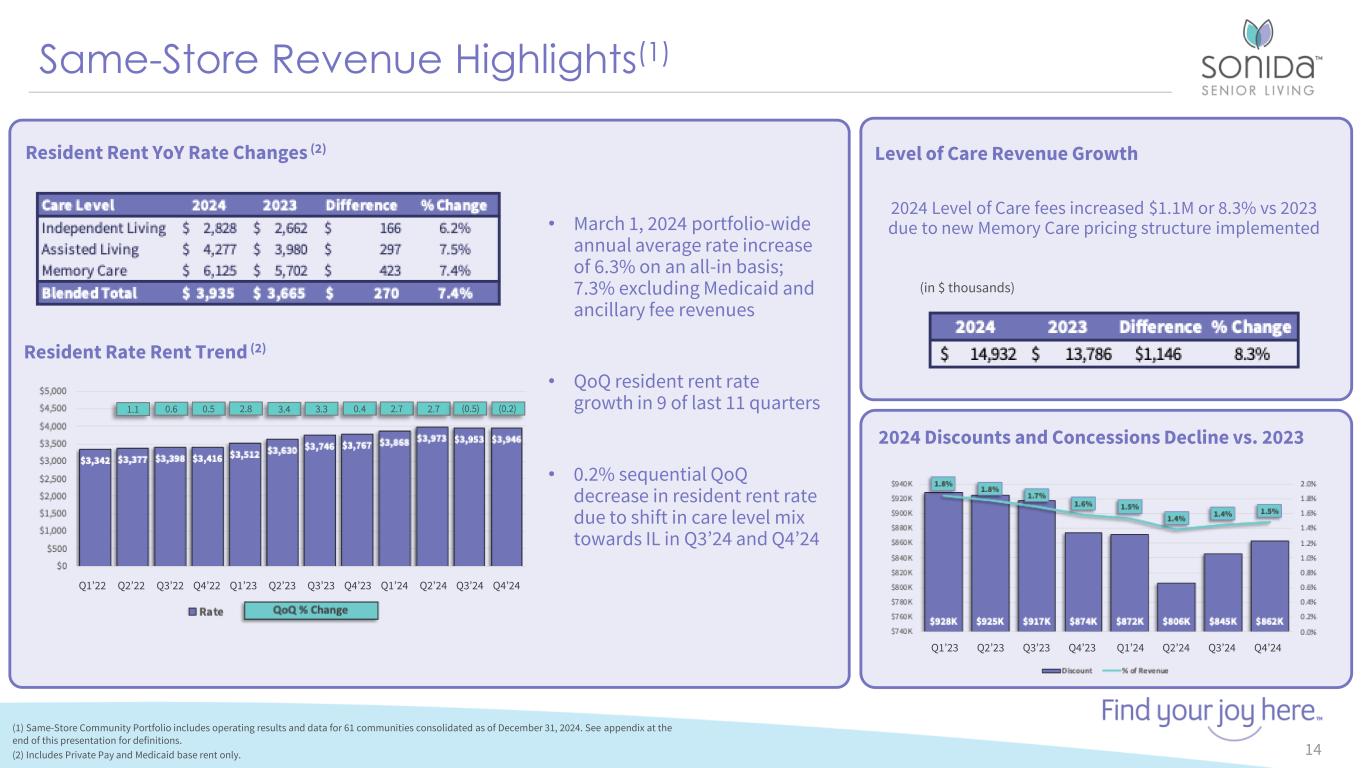Viewport: 1365px width, 768px height.
Task: Select the QoQ % Change legend label
Action: point(311,611)
